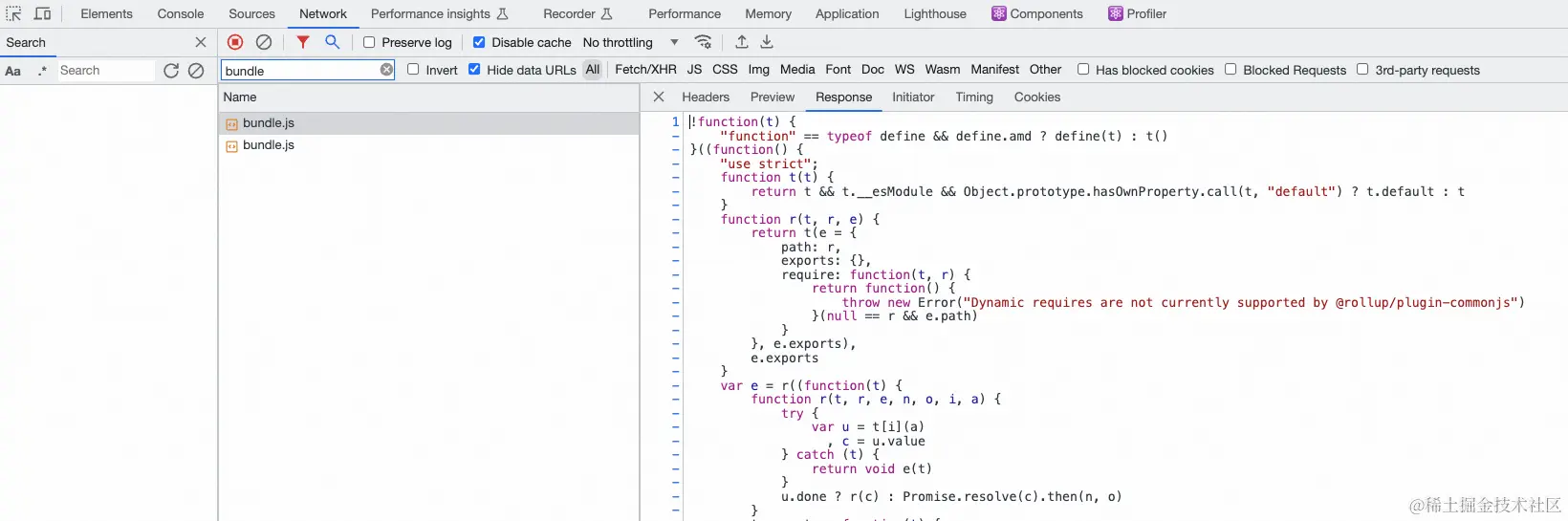Open the Lighthouse tab
This screenshot has height=521, width=1568.
tap(935, 13)
